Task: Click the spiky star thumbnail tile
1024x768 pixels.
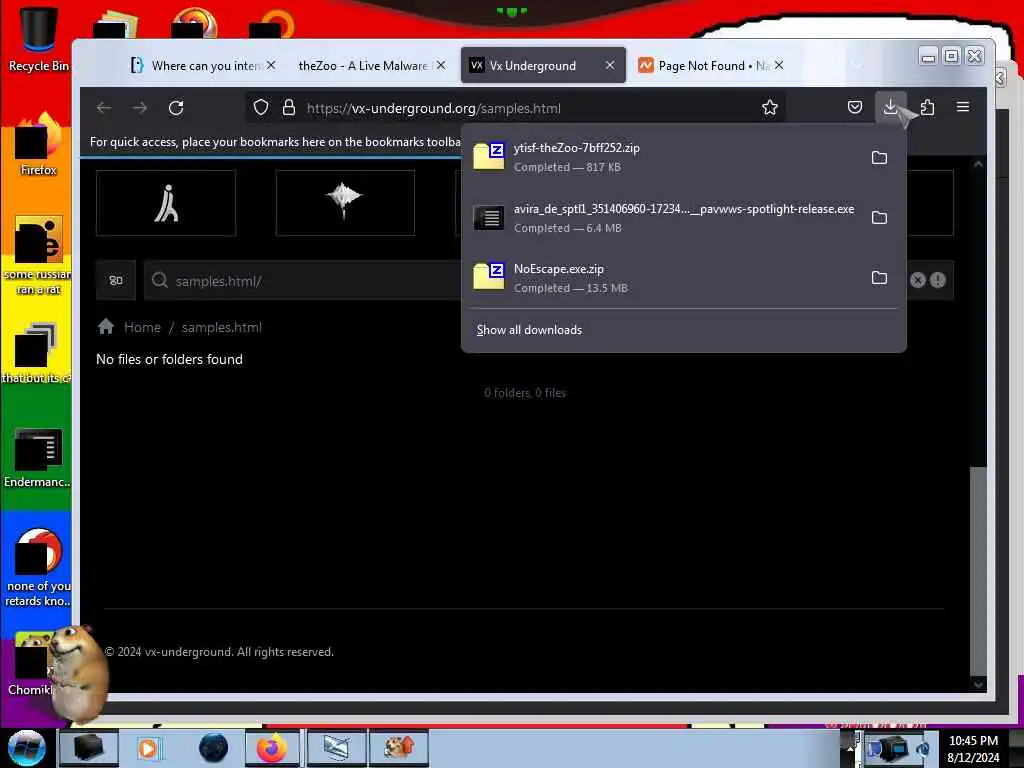Action: [345, 202]
